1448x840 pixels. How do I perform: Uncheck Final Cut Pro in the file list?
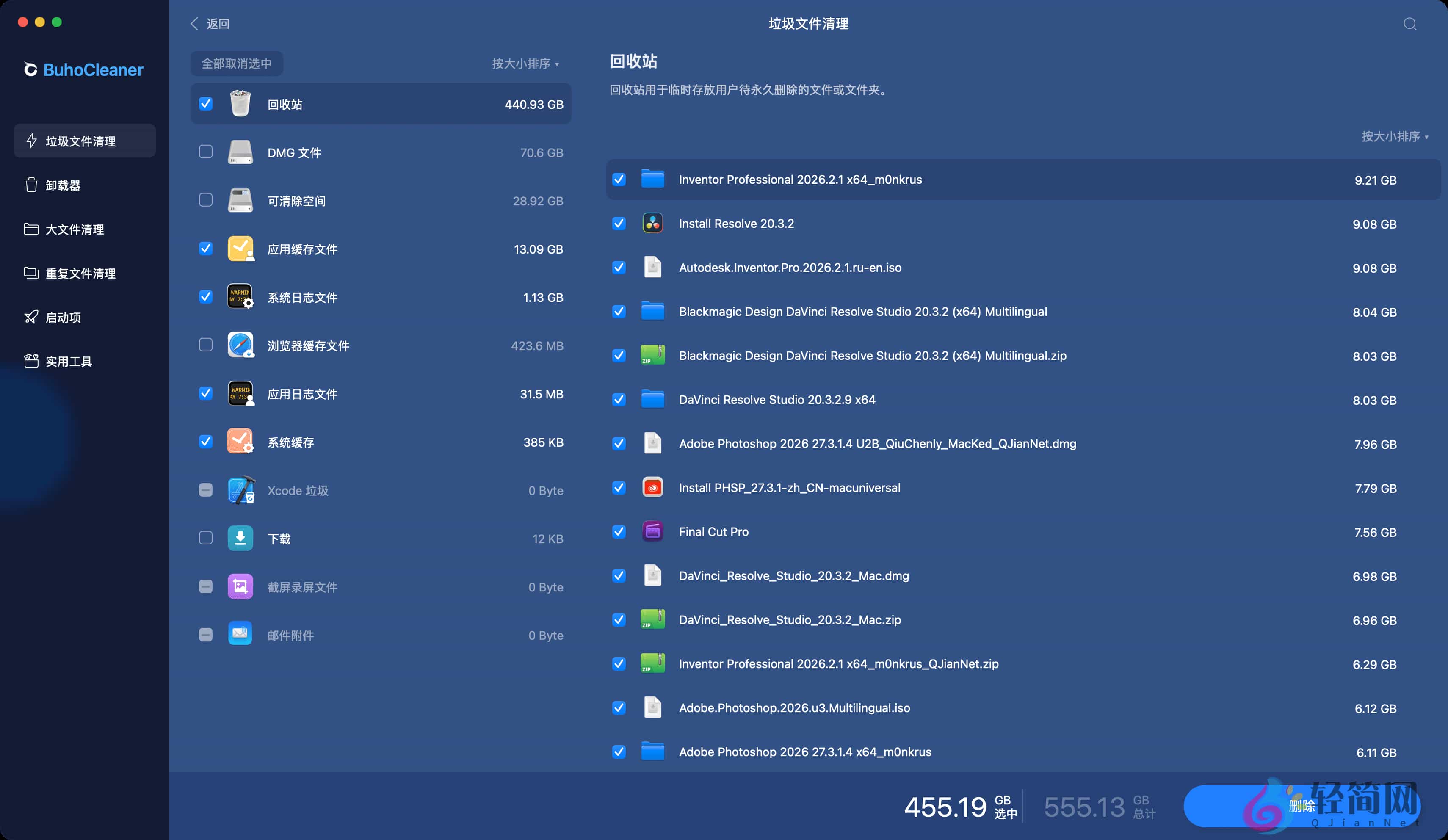tap(619, 532)
